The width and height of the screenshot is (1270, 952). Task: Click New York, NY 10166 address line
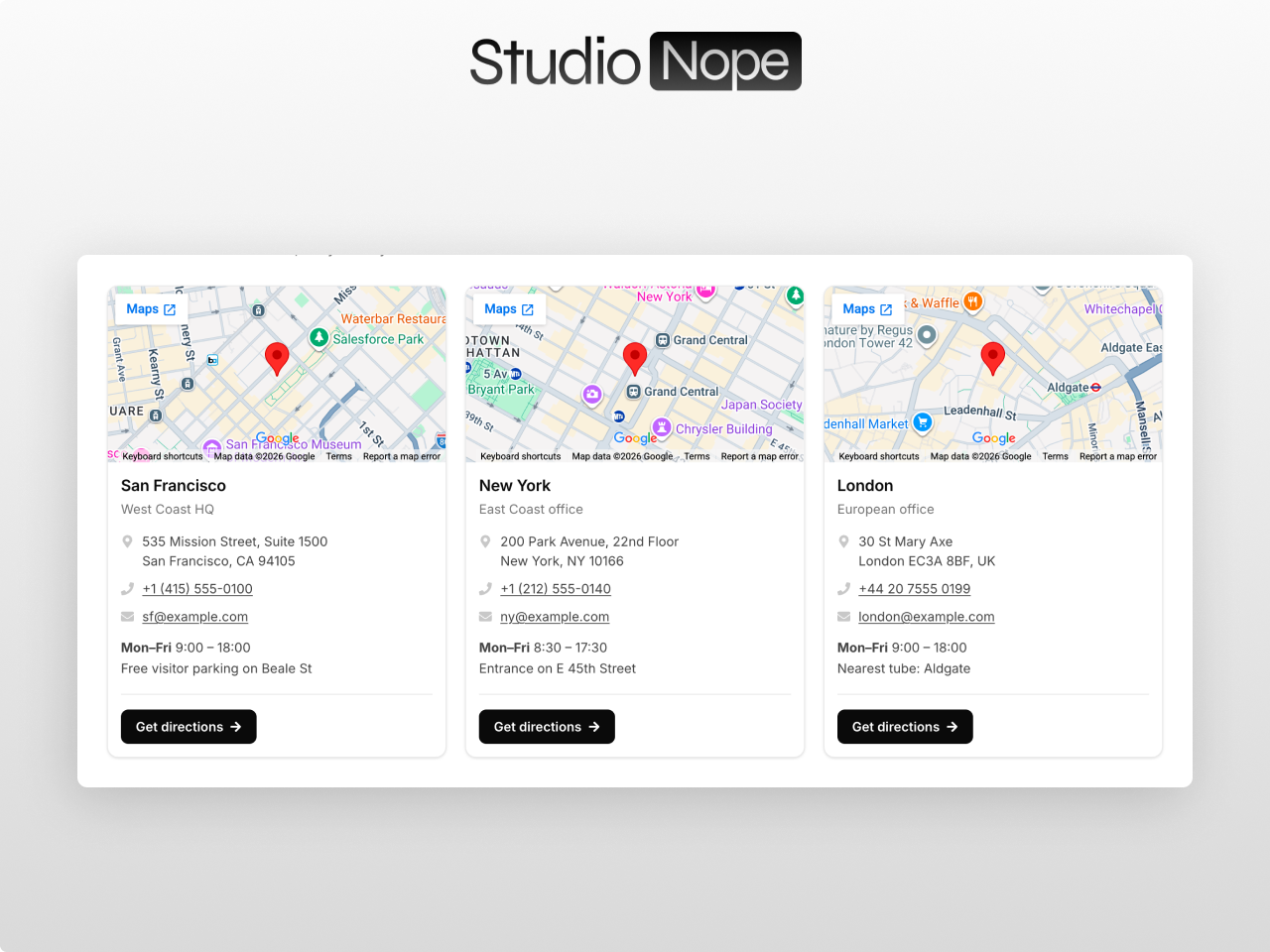(x=562, y=561)
